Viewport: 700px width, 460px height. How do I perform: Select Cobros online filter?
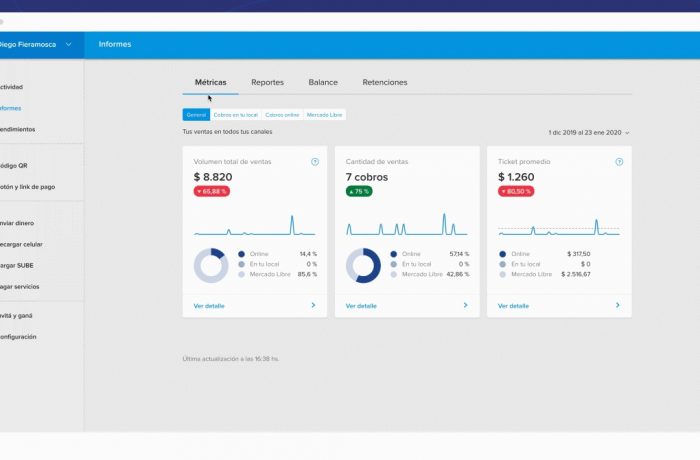click(x=282, y=115)
